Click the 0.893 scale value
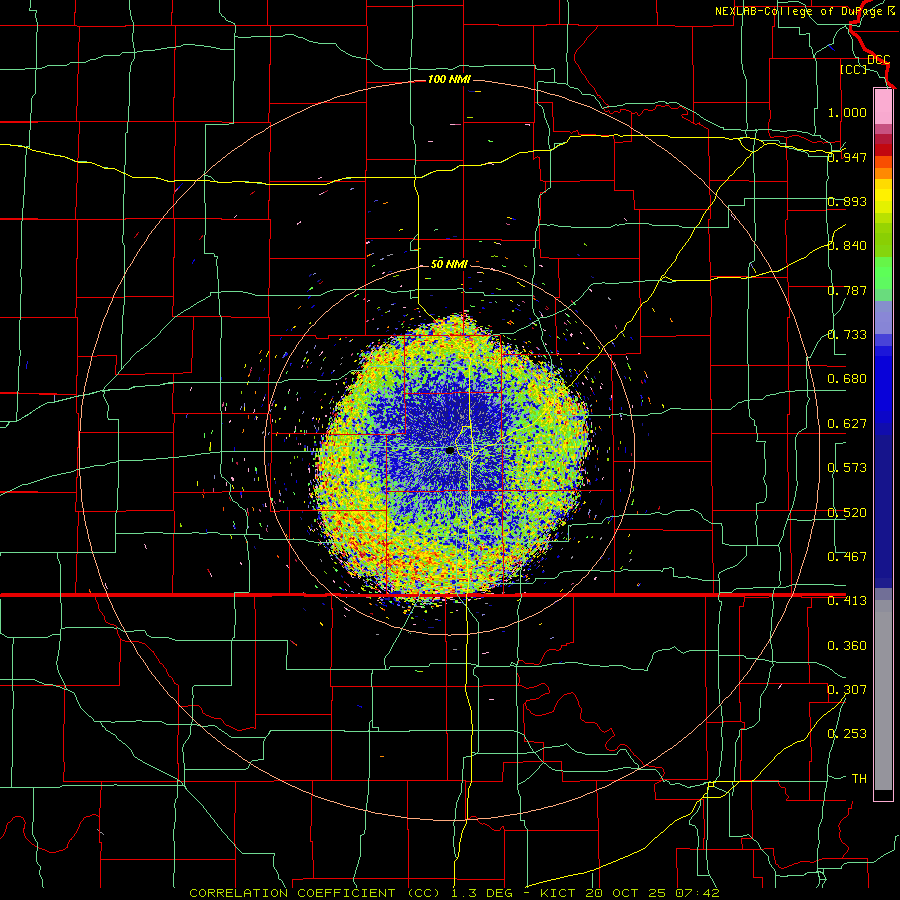 pos(847,201)
